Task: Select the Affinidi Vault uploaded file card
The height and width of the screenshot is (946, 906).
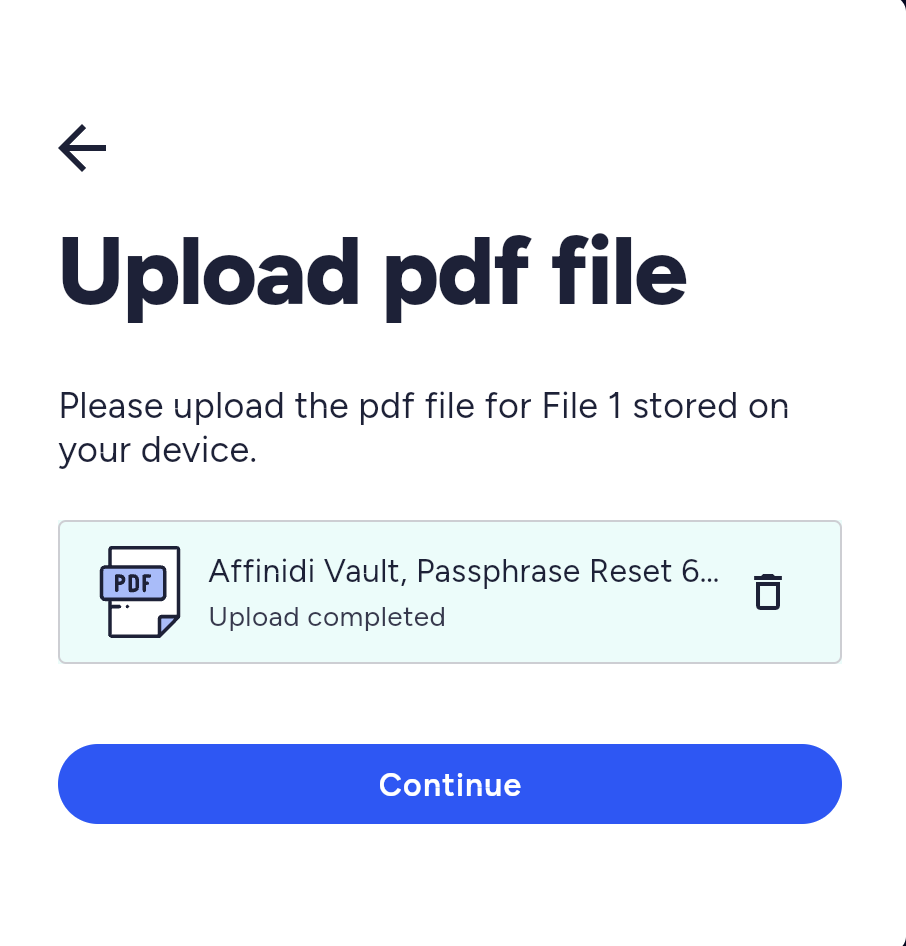Action: pos(449,591)
